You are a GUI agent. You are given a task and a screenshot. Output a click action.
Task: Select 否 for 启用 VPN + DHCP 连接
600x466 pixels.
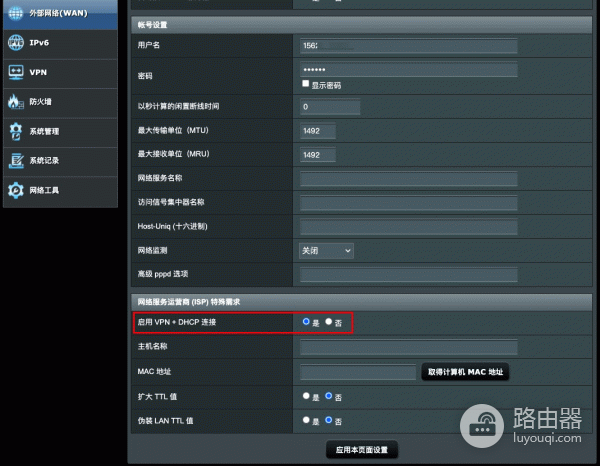[x=329, y=322]
